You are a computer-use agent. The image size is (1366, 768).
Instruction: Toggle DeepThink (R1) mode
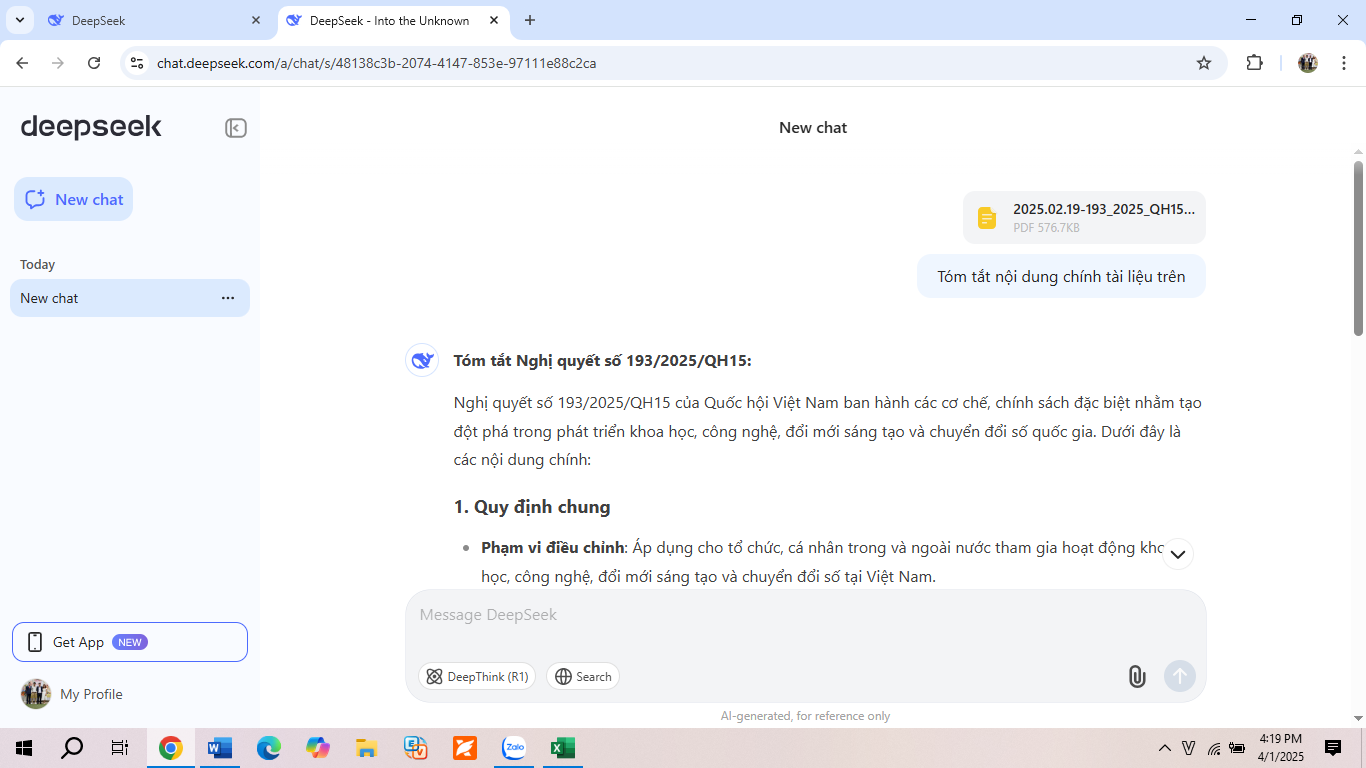point(477,677)
